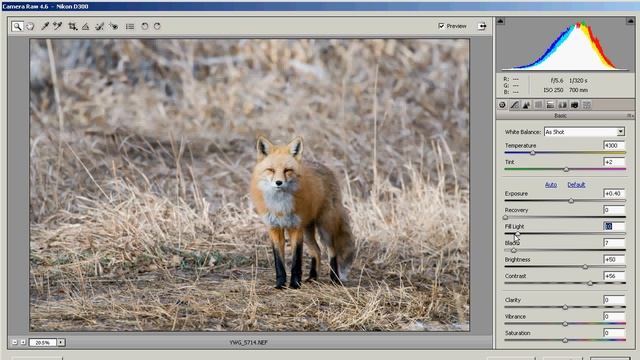Click the RGB histogram display
The image size is (640, 360).
565,46
